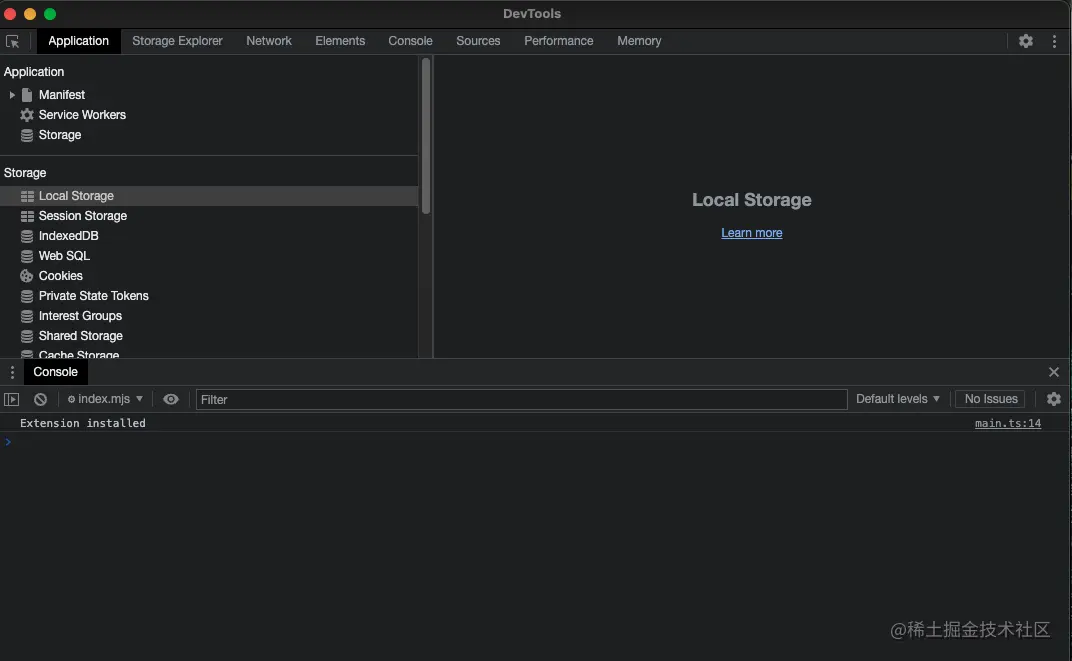Open the three-dot customize DevTools menu
1072x661 pixels.
(x=1054, y=41)
